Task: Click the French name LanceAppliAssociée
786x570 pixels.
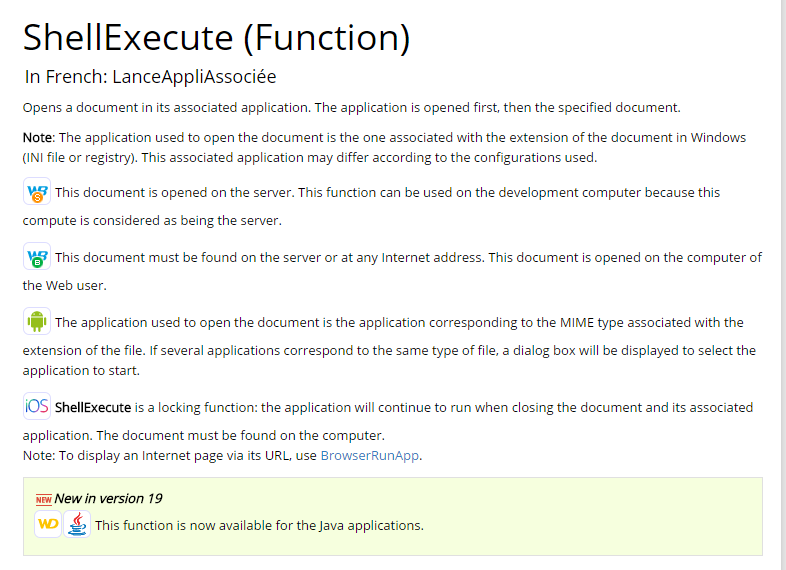Action: tap(194, 76)
